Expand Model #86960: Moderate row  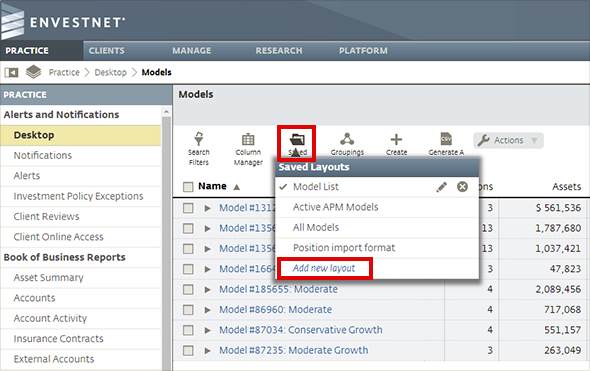coord(207,310)
